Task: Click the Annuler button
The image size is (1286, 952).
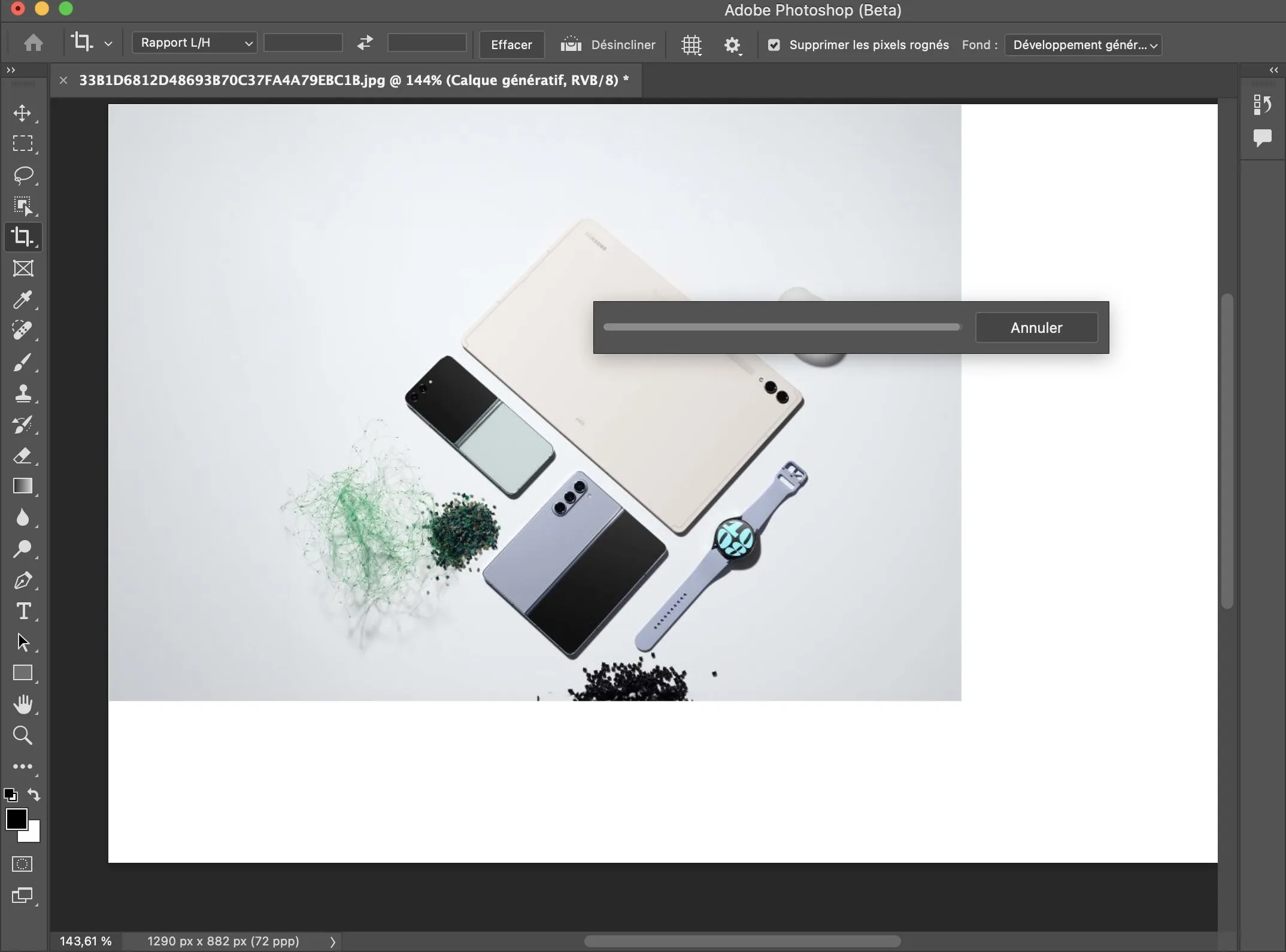Action: click(x=1036, y=328)
